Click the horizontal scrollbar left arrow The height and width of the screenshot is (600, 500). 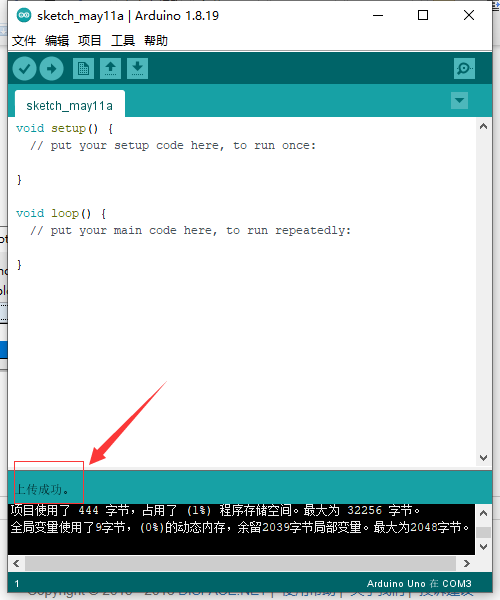coord(16,563)
